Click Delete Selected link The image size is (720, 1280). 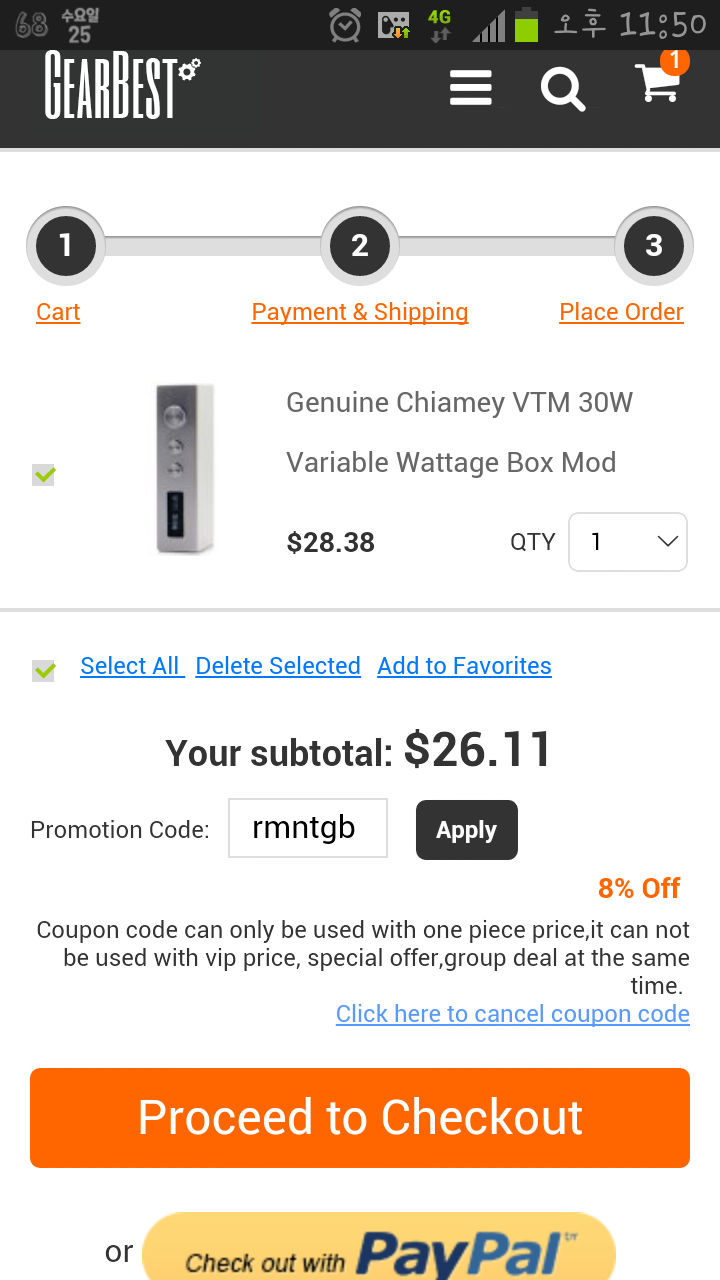pos(278,666)
